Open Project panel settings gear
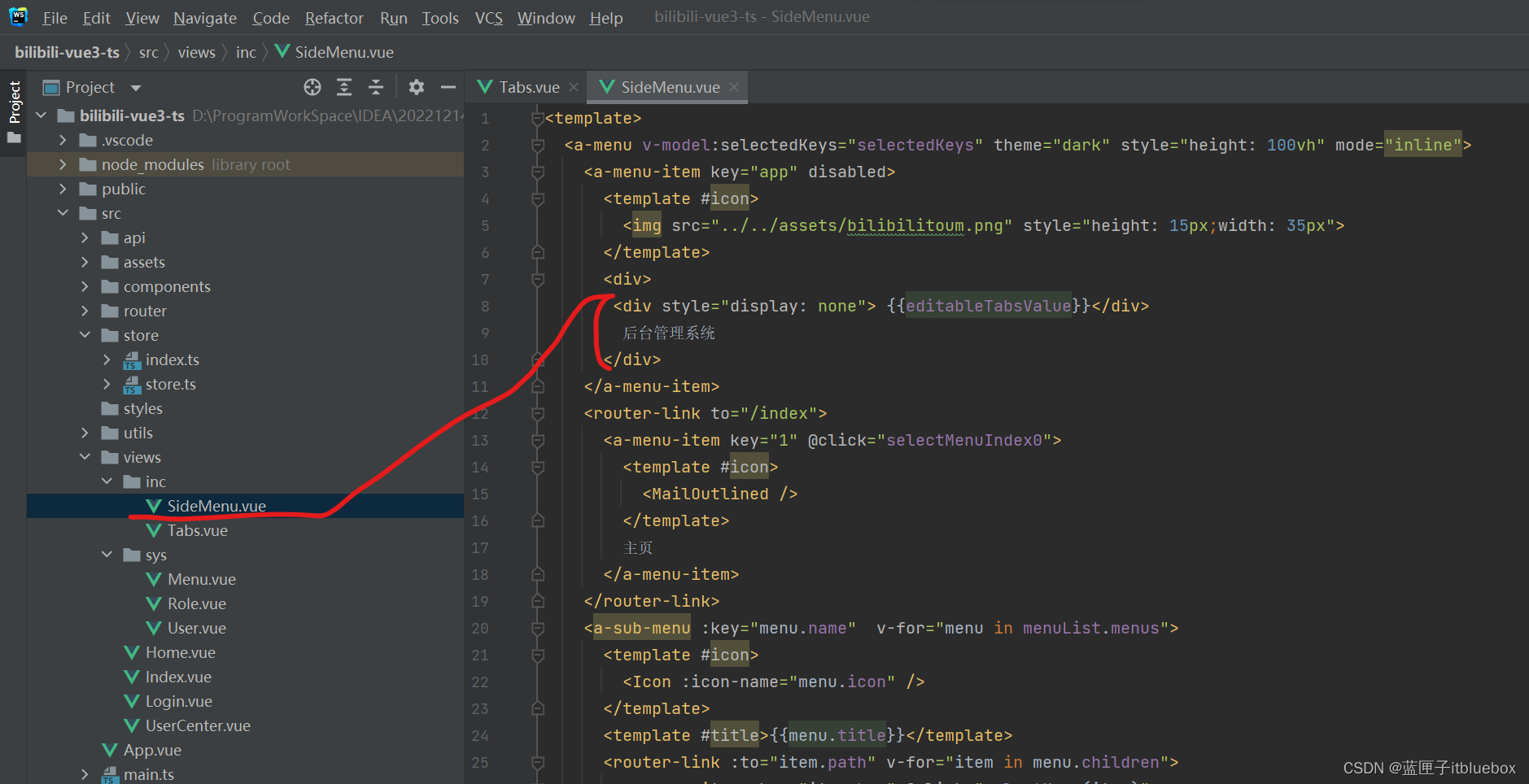Screen dimensions: 1529x784 pos(417,87)
